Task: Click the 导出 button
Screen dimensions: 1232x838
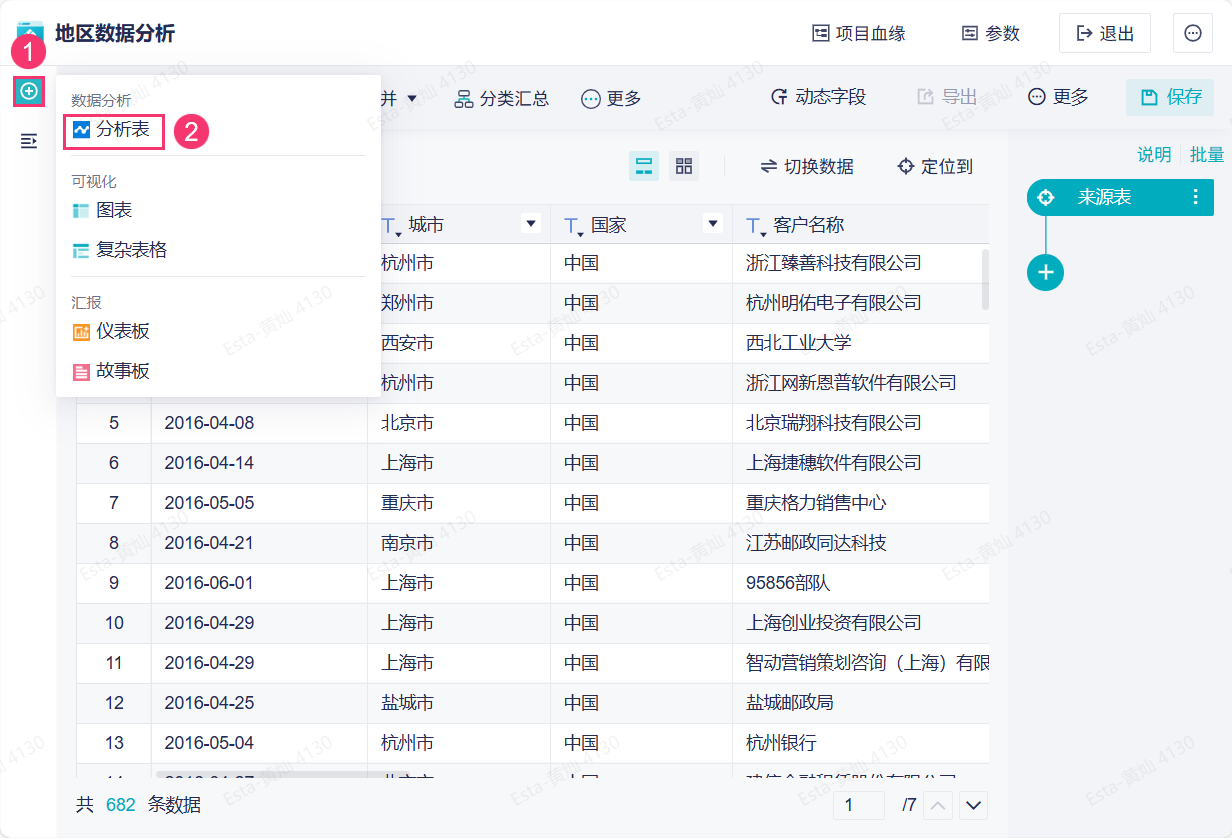Action: click(946, 97)
